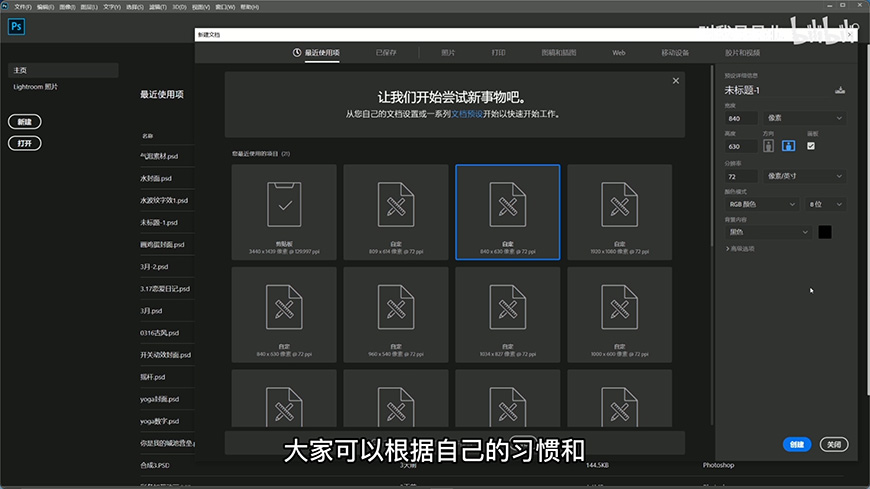Click the 打开 button on home screen
870x489 pixels.
(x=24, y=143)
